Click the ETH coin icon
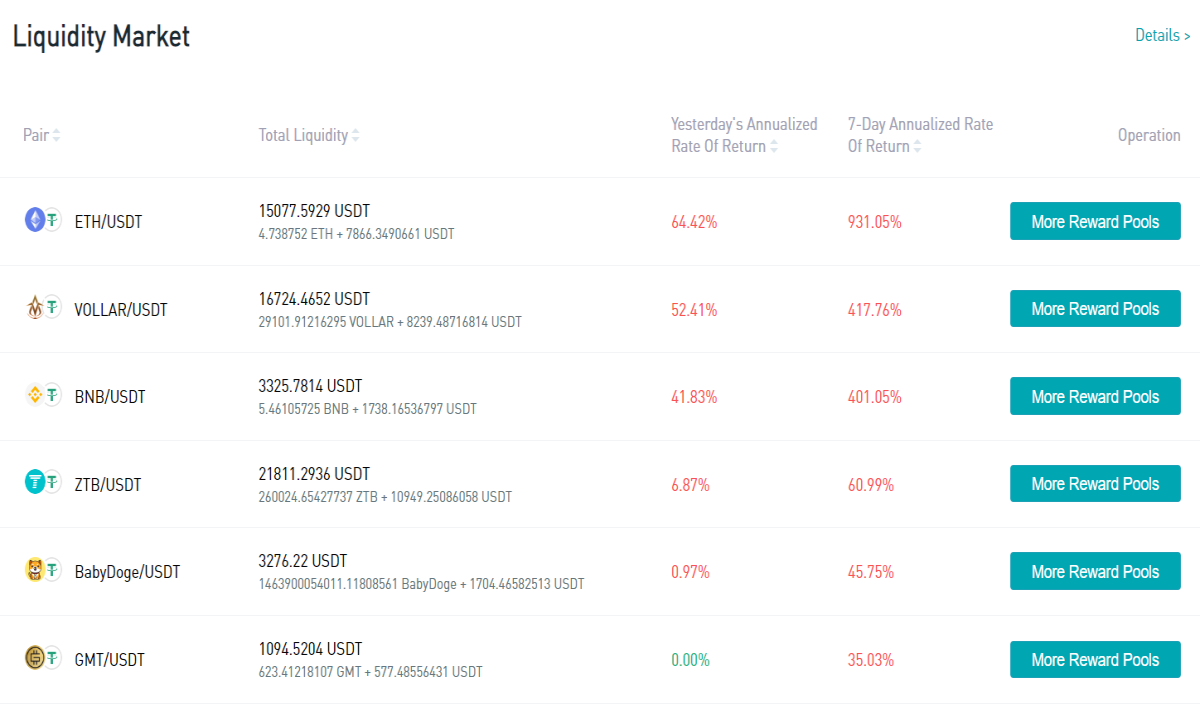1200x709 pixels. pos(36,220)
